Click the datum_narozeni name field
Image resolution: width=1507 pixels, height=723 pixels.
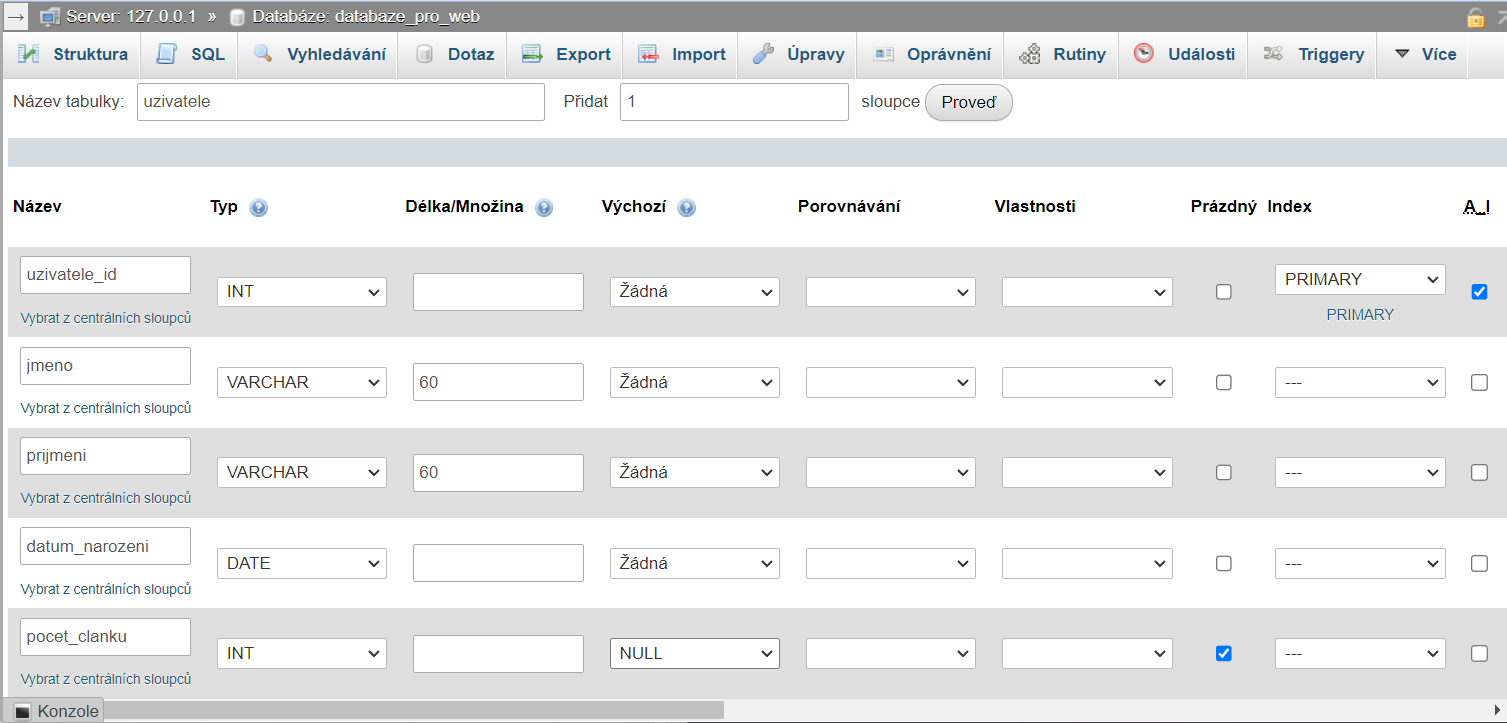pos(105,546)
